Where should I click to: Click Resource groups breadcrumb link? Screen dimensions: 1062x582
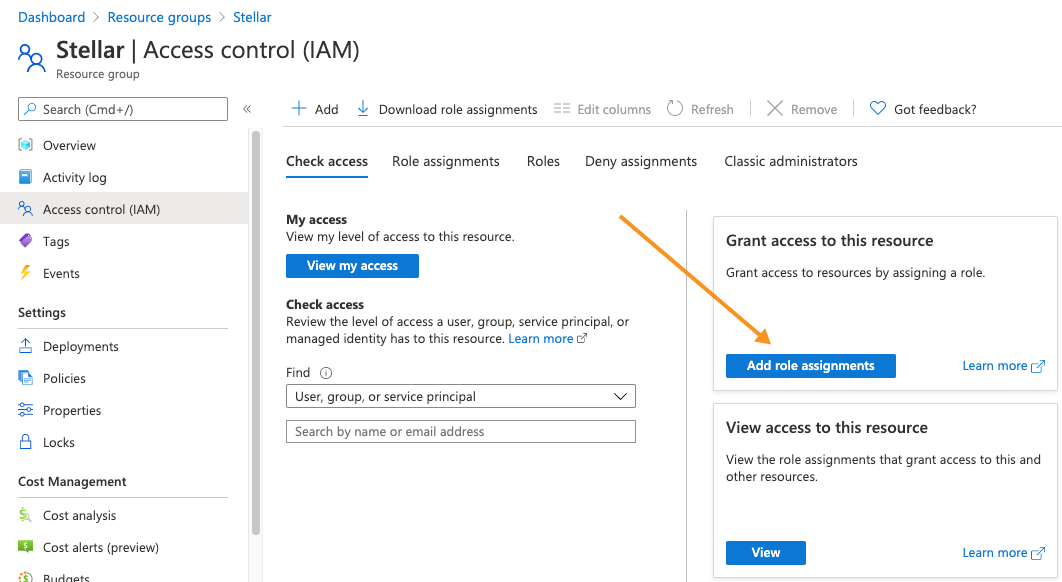click(x=159, y=17)
